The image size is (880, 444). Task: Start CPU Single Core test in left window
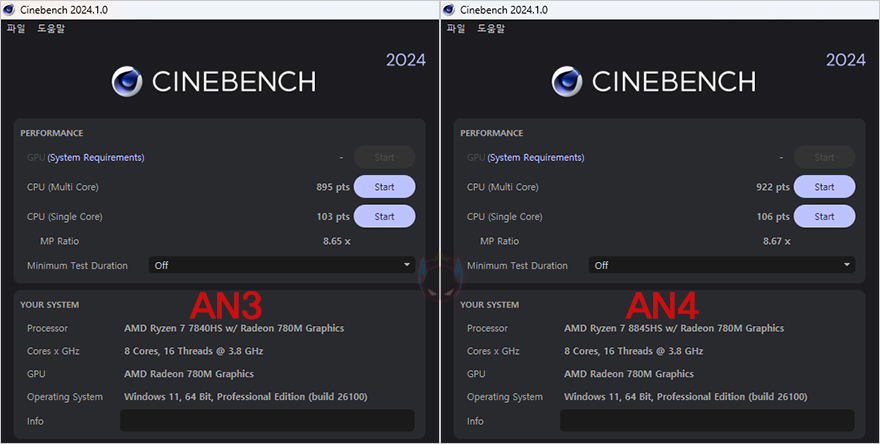pos(384,216)
